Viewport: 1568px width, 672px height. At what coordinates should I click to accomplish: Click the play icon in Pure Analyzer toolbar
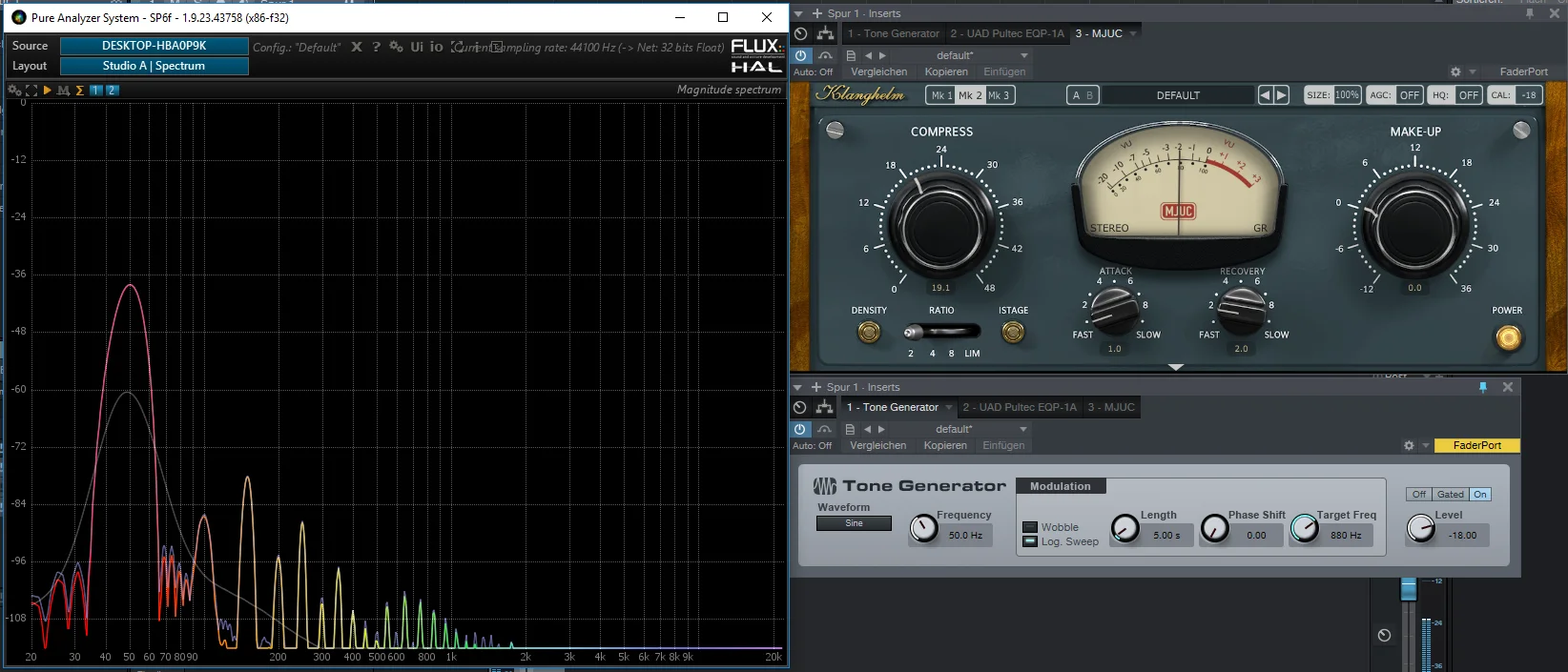pyautogui.click(x=47, y=91)
